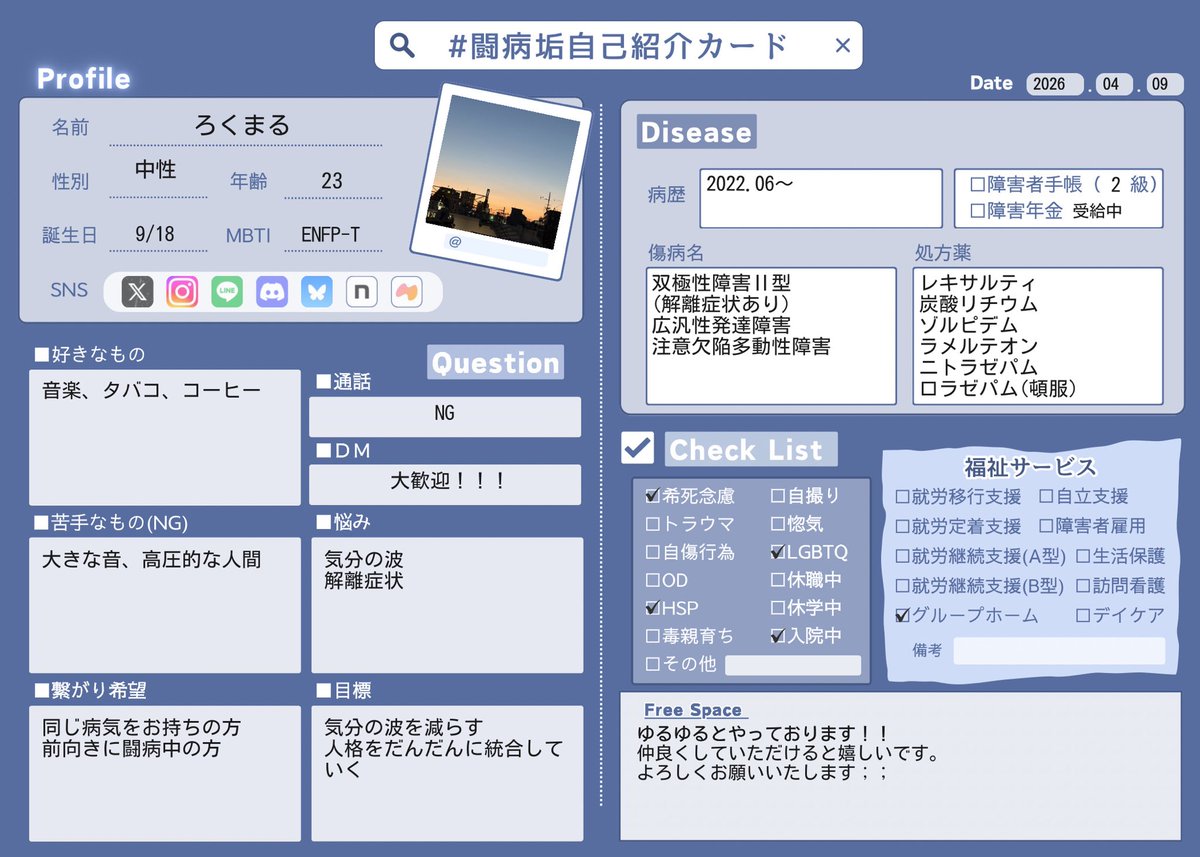The height and width of the screenshot is (857, 1200).
Task: Open the X (Twitter) SNS icon
Action: [137, 291]
